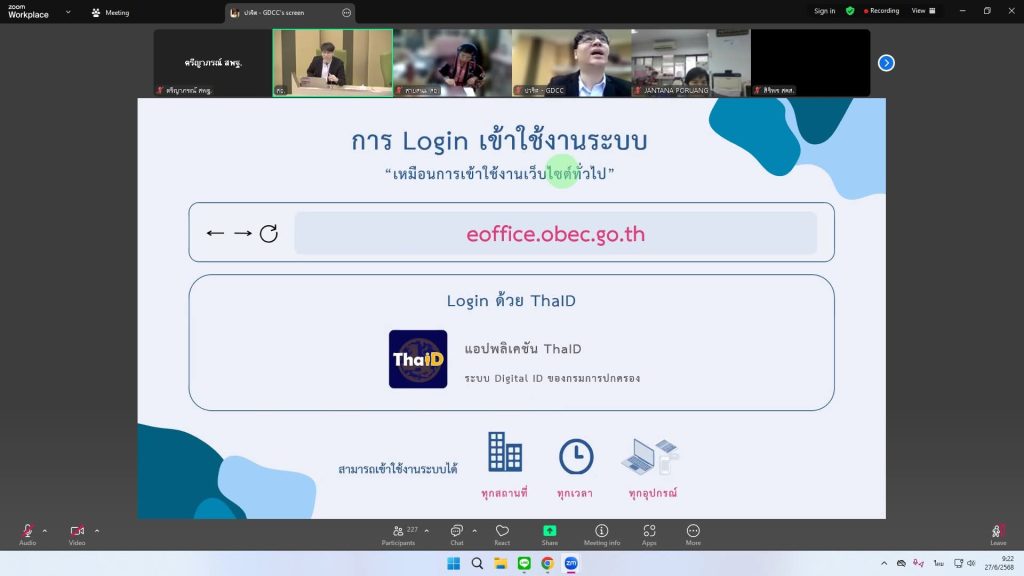This screenshot has height=576, width=1024.
Task: Open Google Chrome from taskbar
Action: tap(547, 563)
